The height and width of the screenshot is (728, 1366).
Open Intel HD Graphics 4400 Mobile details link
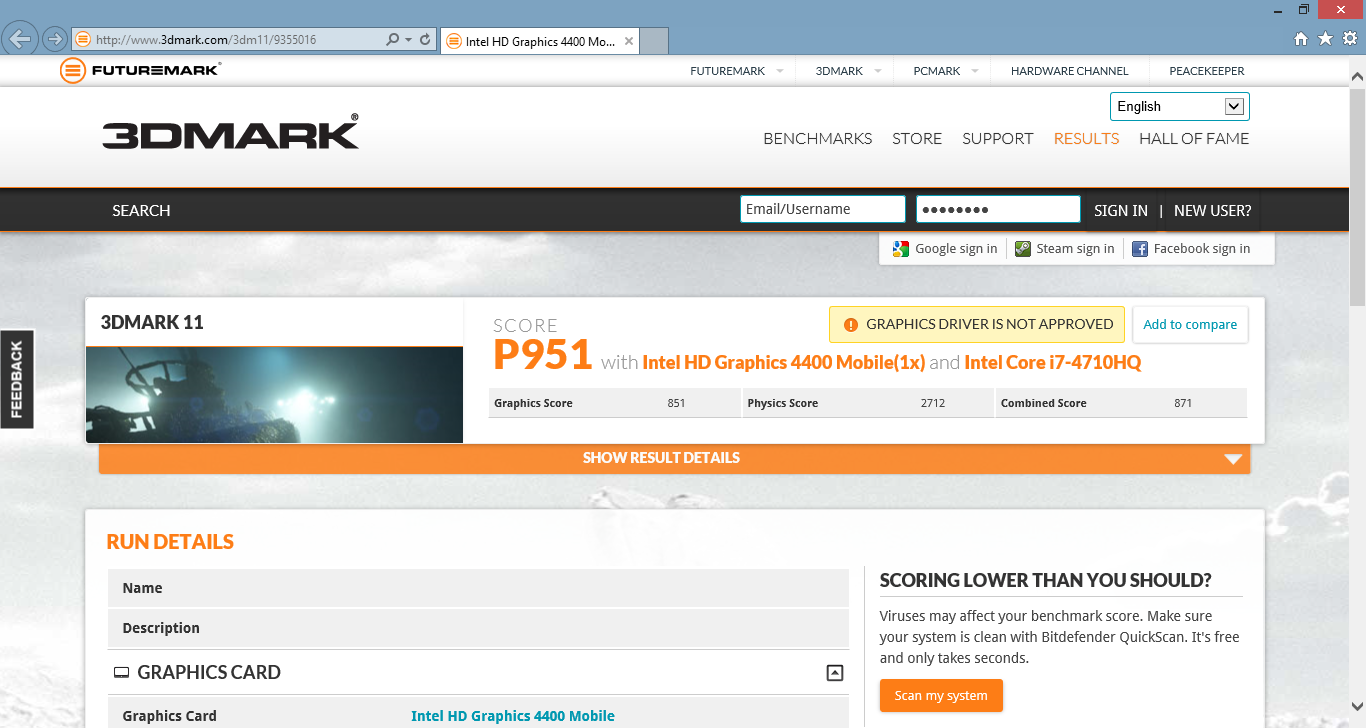click(x=513, y=716)
